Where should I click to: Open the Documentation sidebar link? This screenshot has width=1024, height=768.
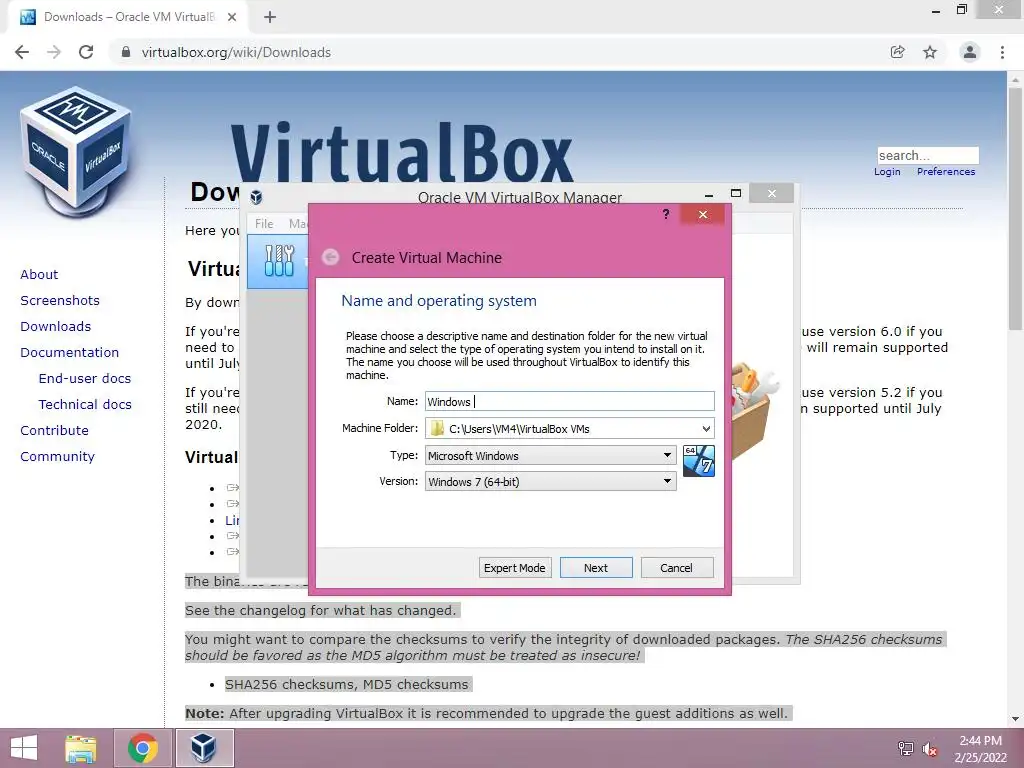click(69, 353)
